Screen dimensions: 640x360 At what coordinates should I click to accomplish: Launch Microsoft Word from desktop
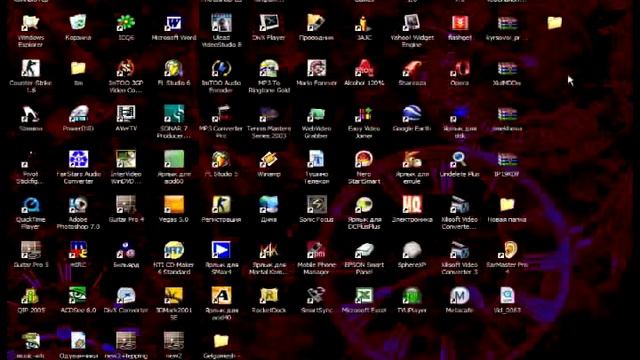point(173,23)
